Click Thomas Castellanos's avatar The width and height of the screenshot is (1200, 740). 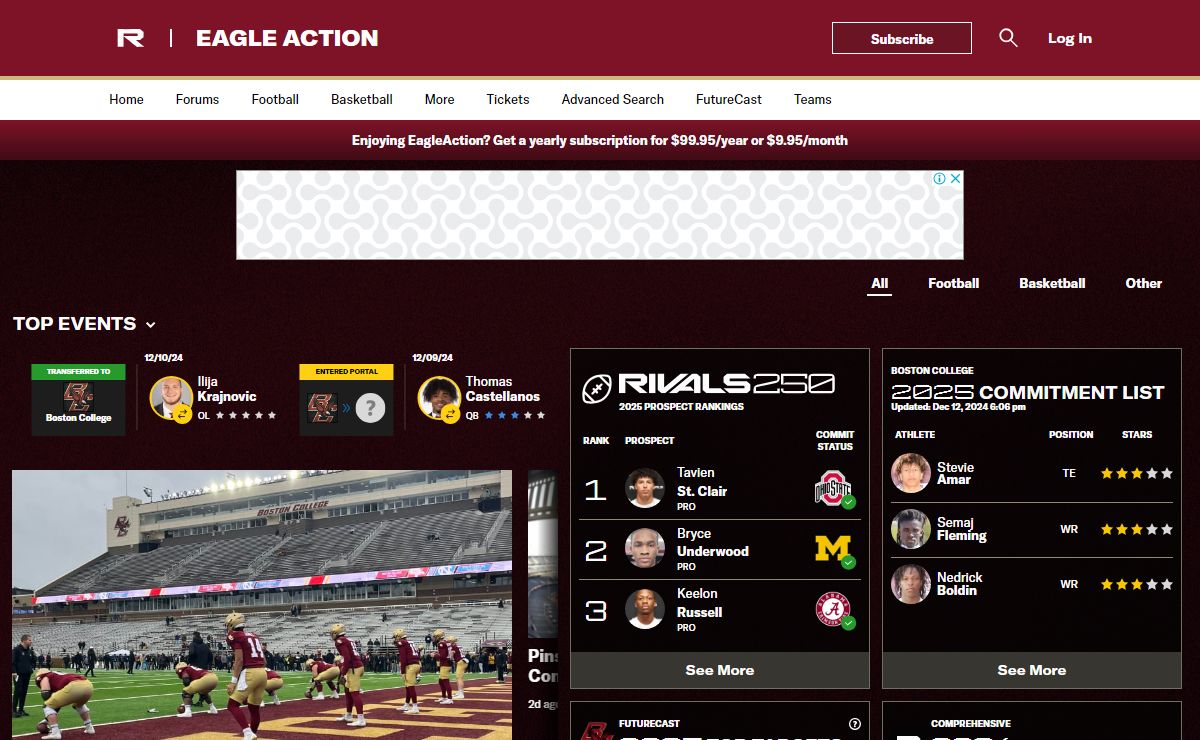(x=439, y=398)
